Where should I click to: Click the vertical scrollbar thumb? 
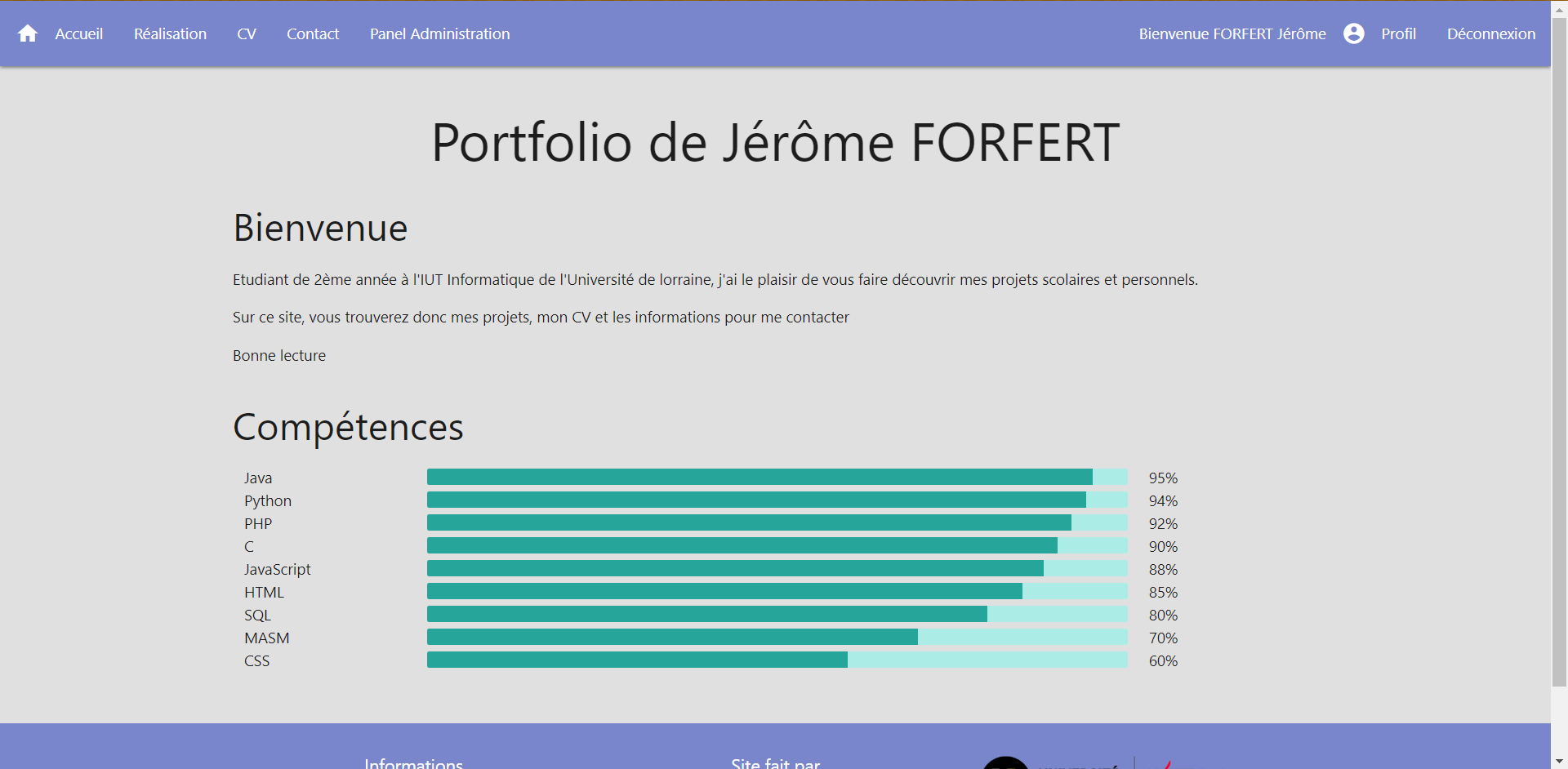tap(1559, 351)
